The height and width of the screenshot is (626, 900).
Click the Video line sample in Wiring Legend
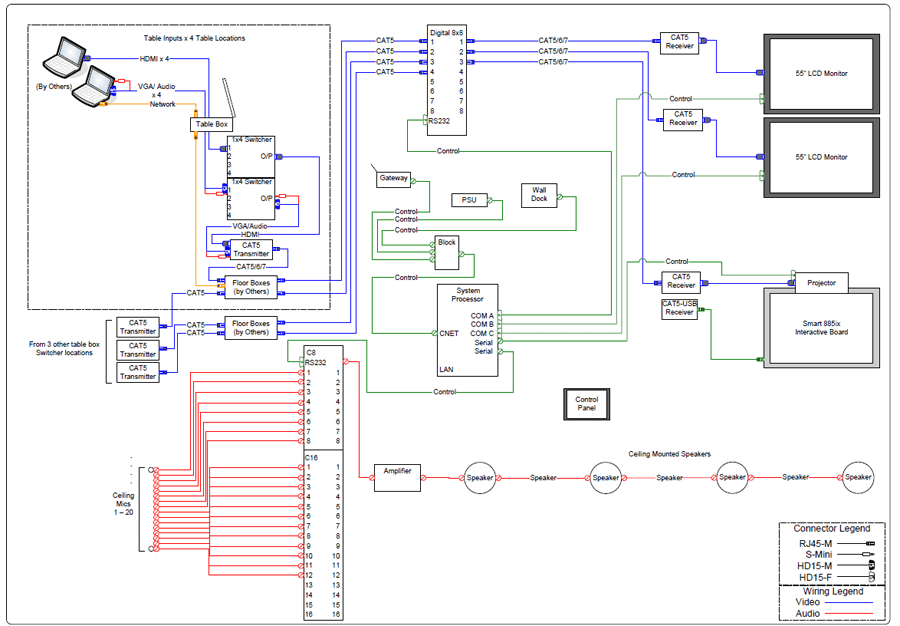pyautogui.click(x=850, y=602)
